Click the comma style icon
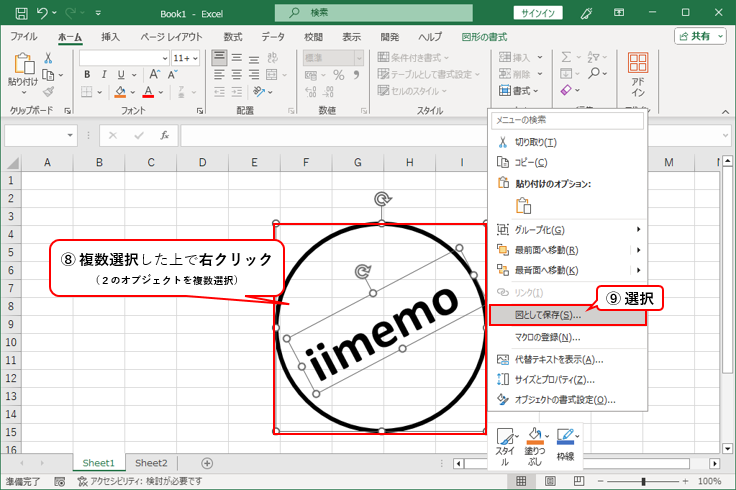This screenshot has width=736, height=490. (357, 75)
